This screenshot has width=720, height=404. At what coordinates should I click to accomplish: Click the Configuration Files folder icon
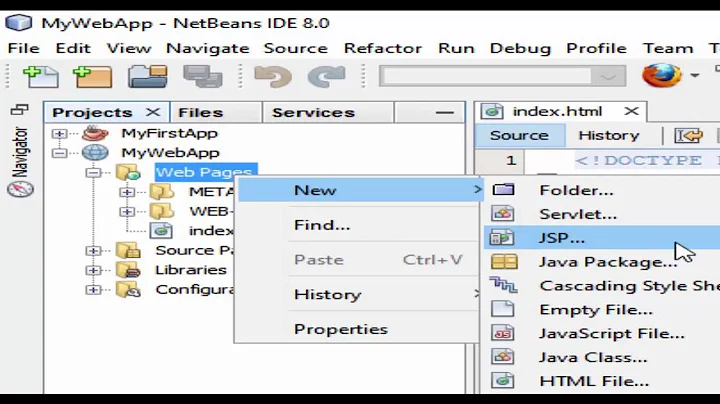click(x=128, y=290)
